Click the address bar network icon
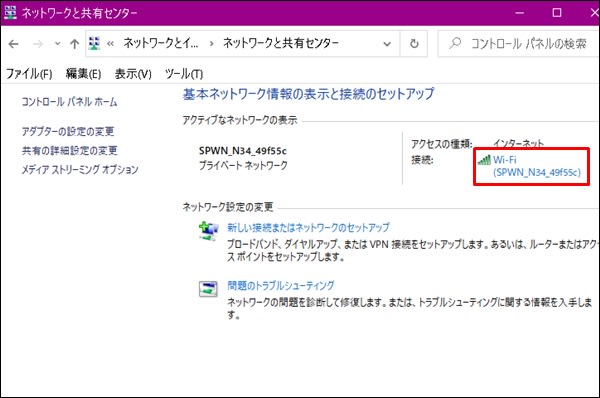The height and width of the screenshot is (398, 600). tap(94, 43)
